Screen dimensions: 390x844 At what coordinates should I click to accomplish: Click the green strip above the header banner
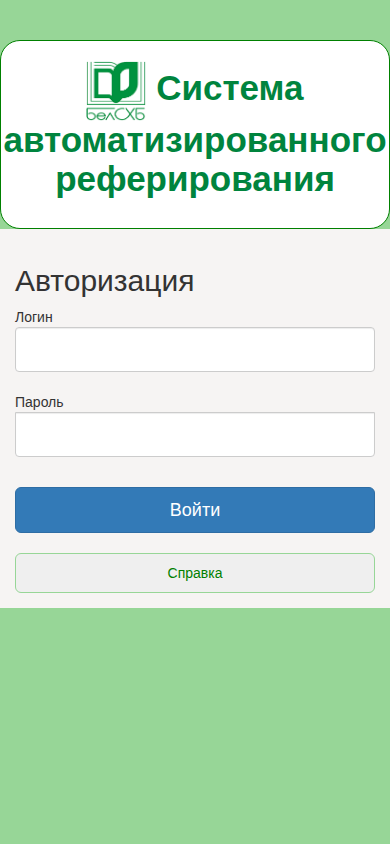195,19
